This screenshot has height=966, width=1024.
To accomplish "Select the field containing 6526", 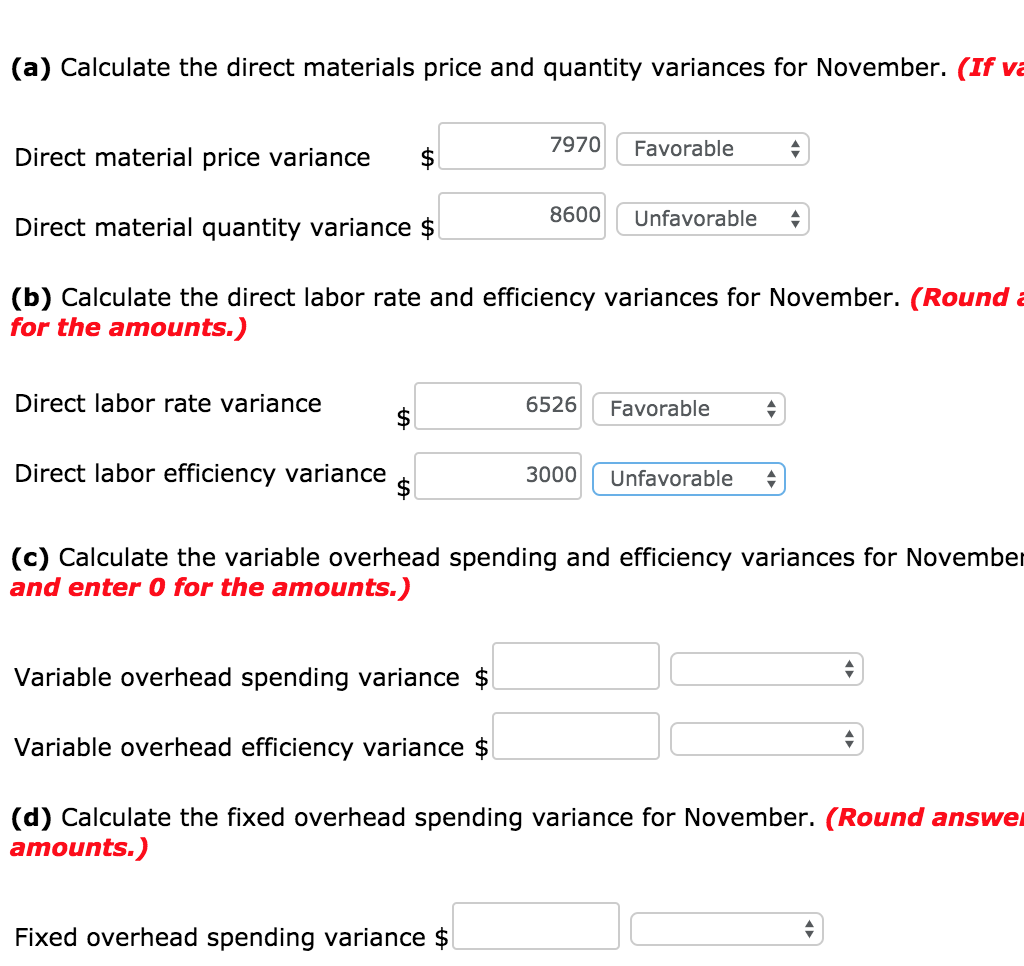I will pos(498,405).
